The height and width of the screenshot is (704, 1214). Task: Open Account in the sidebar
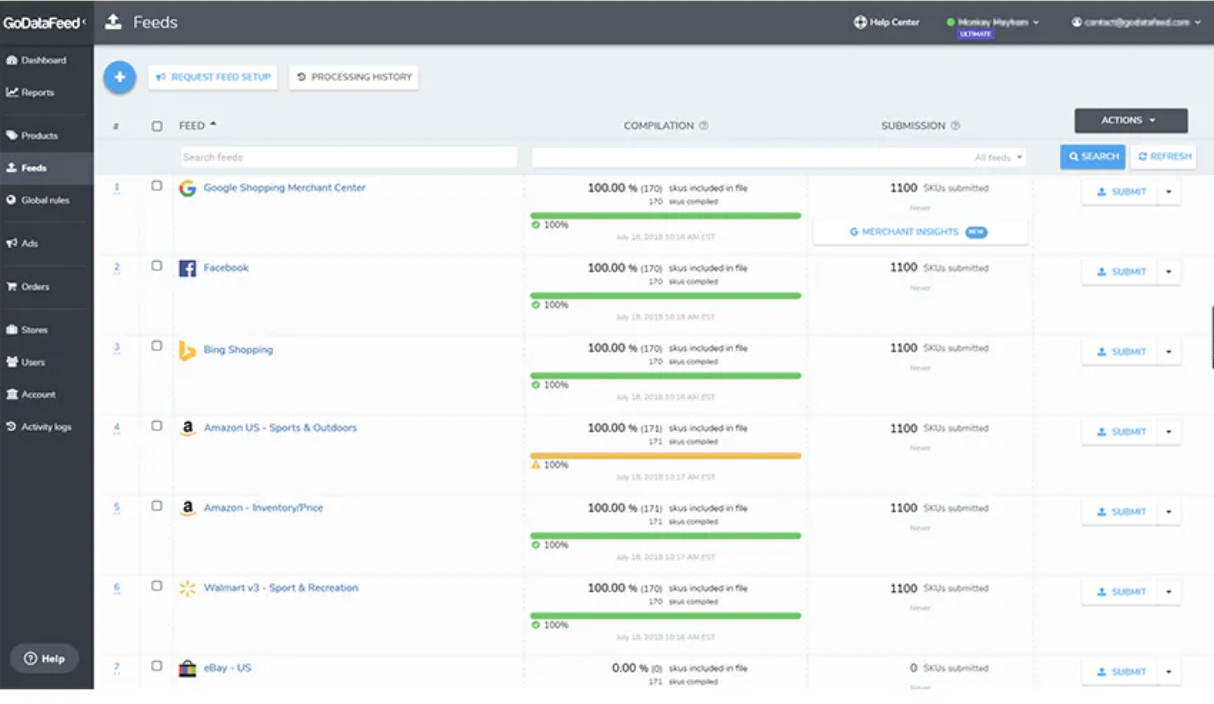31,394
